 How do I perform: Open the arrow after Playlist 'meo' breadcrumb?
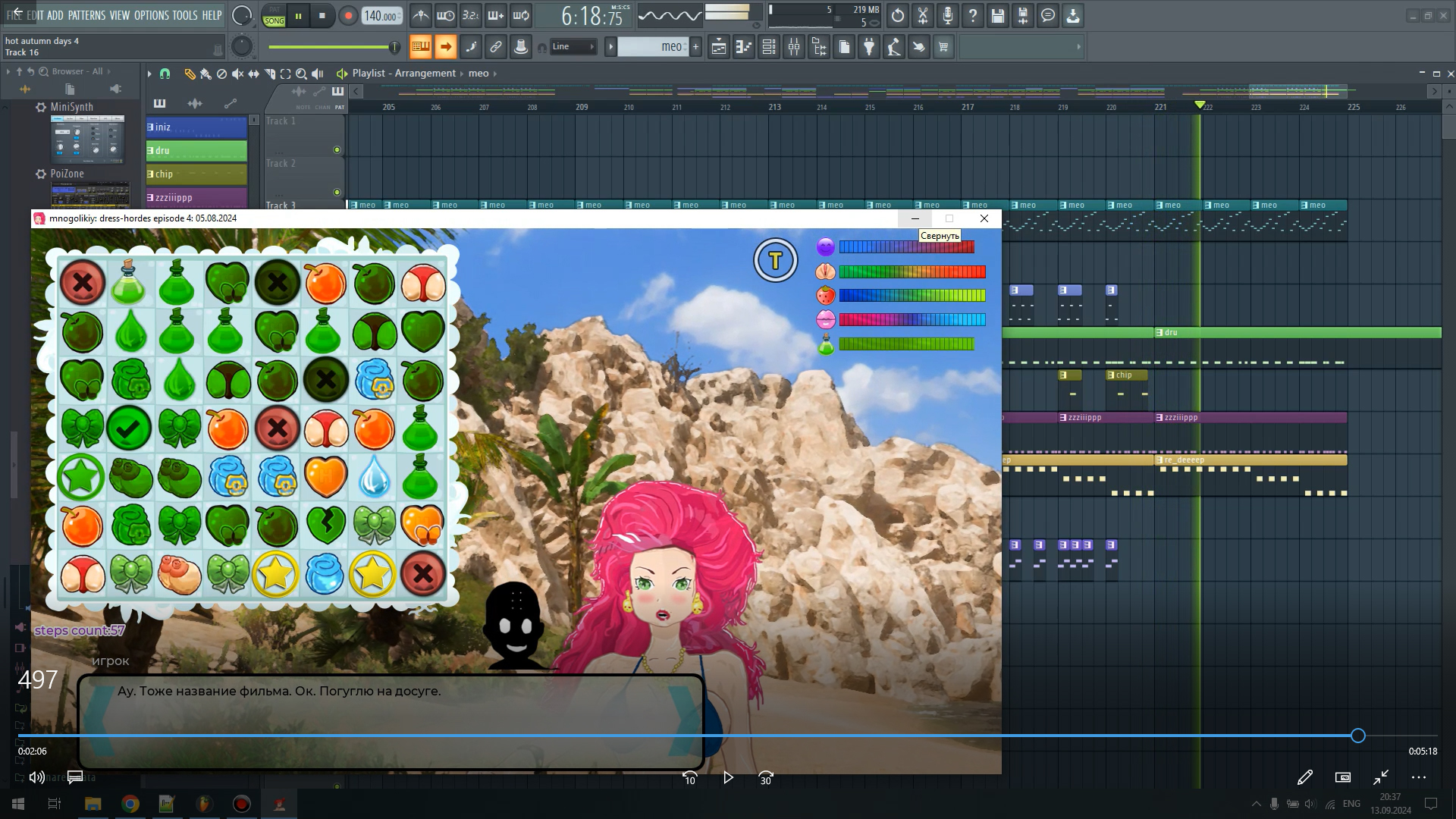(x=495, y=74)
